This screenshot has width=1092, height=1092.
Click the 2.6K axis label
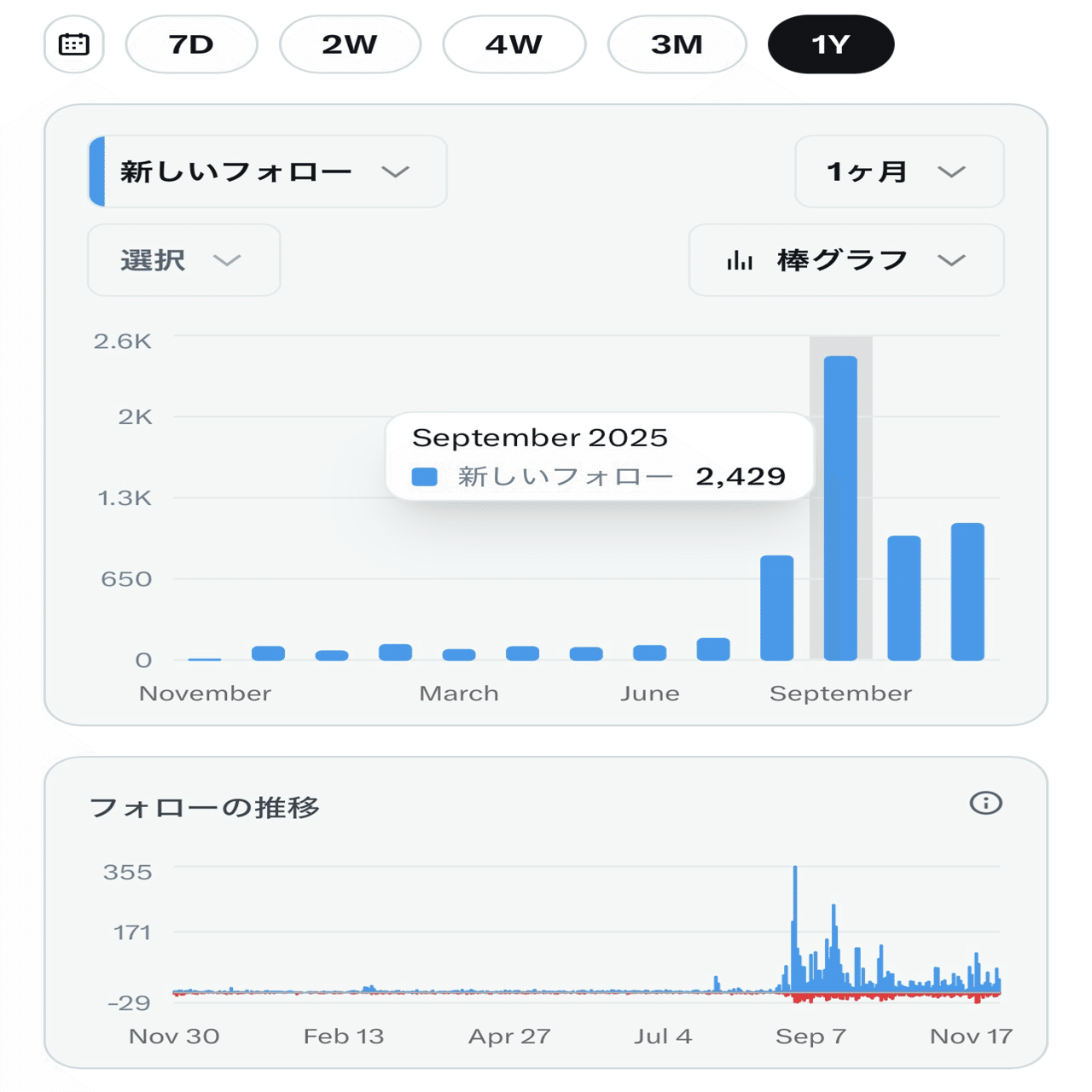122,340
